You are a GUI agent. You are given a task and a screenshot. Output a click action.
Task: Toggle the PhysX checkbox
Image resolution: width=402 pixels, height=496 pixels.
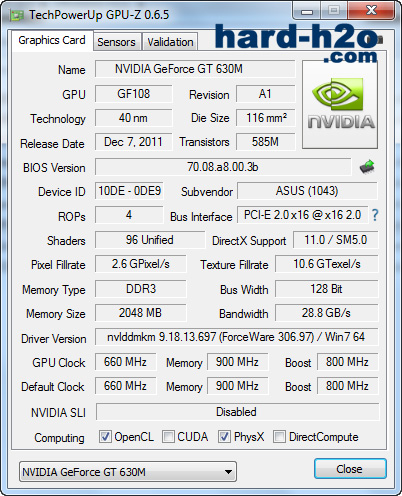tap(224, 436)
